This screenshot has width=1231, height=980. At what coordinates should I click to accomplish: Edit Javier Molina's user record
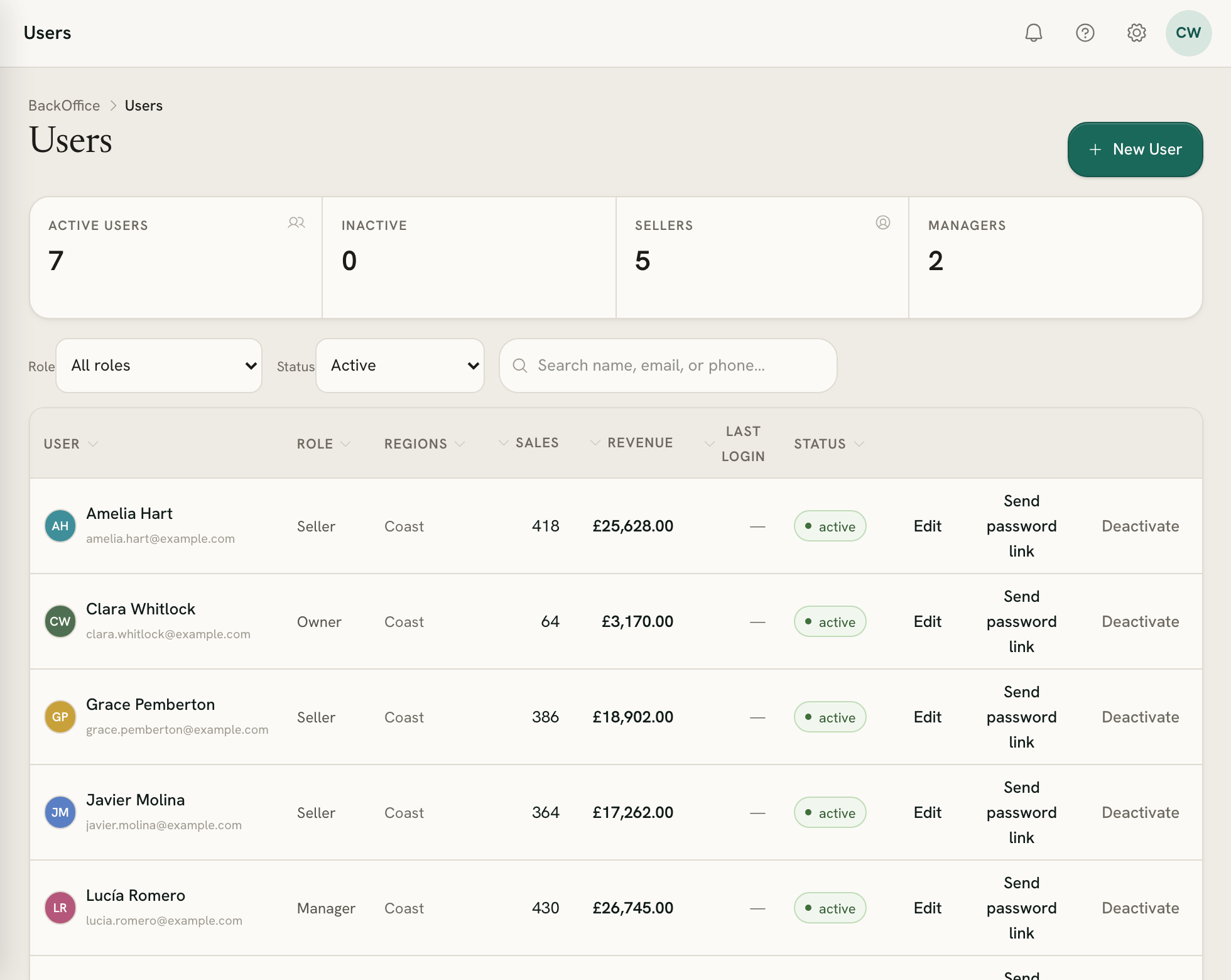927,812
